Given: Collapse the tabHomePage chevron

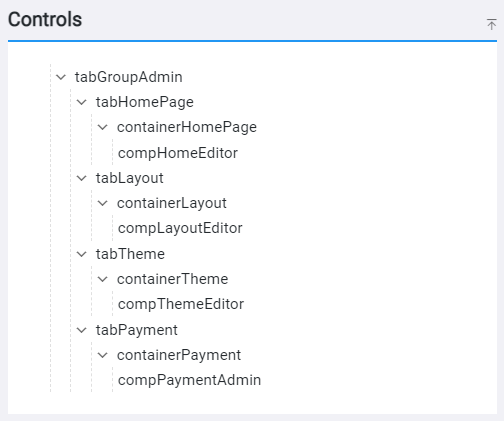Looking at the screenshot, I should point(82,102).
